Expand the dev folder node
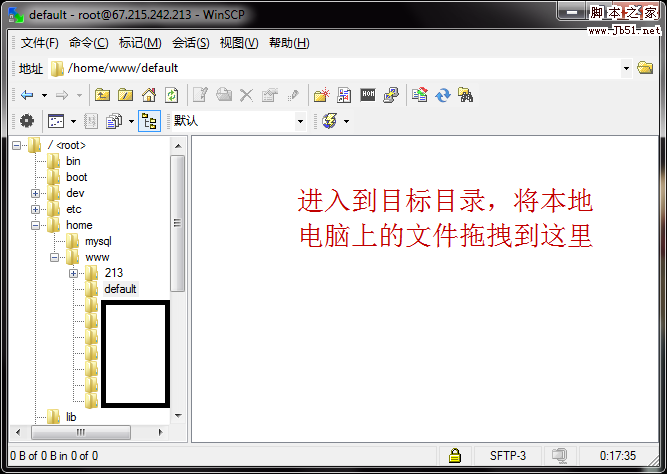This screenshot has width=667, height=474. click(x=35, y=194)
